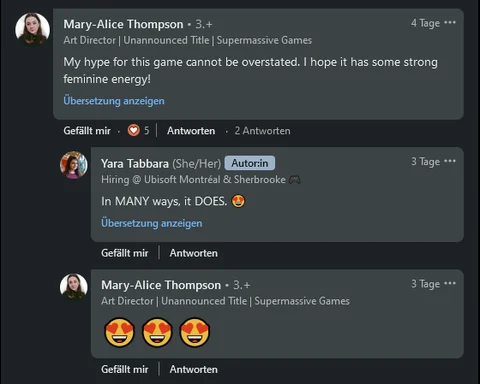Click Antworten under the emoji reply
This screenshot has width=480, height=384.
click(x=194, y=369)
